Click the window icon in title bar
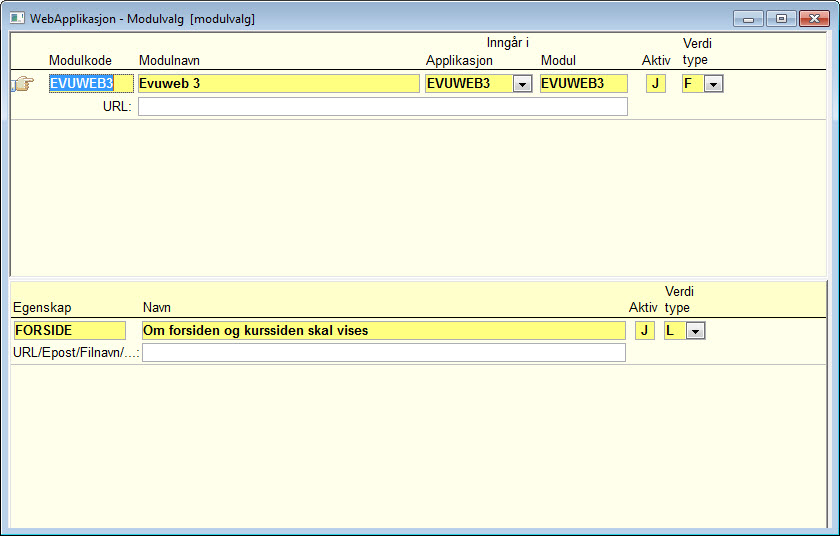This screenshot has height=536, width=840. (17, 18)
